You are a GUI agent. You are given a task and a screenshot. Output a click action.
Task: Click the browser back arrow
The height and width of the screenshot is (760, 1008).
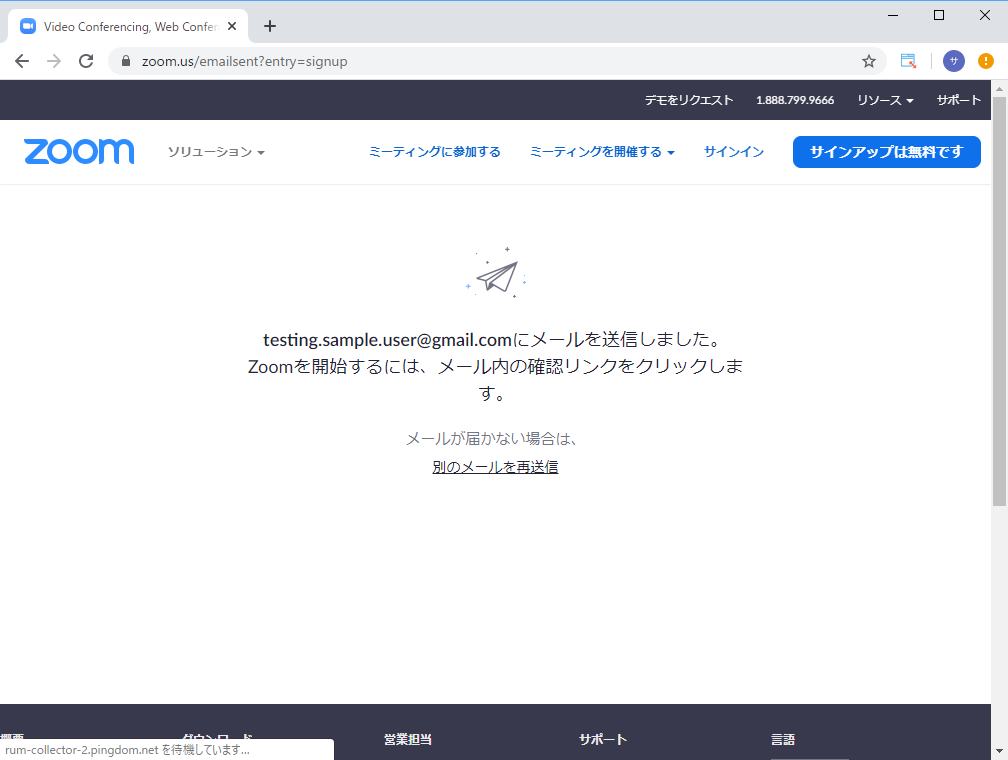click(22, 61)
